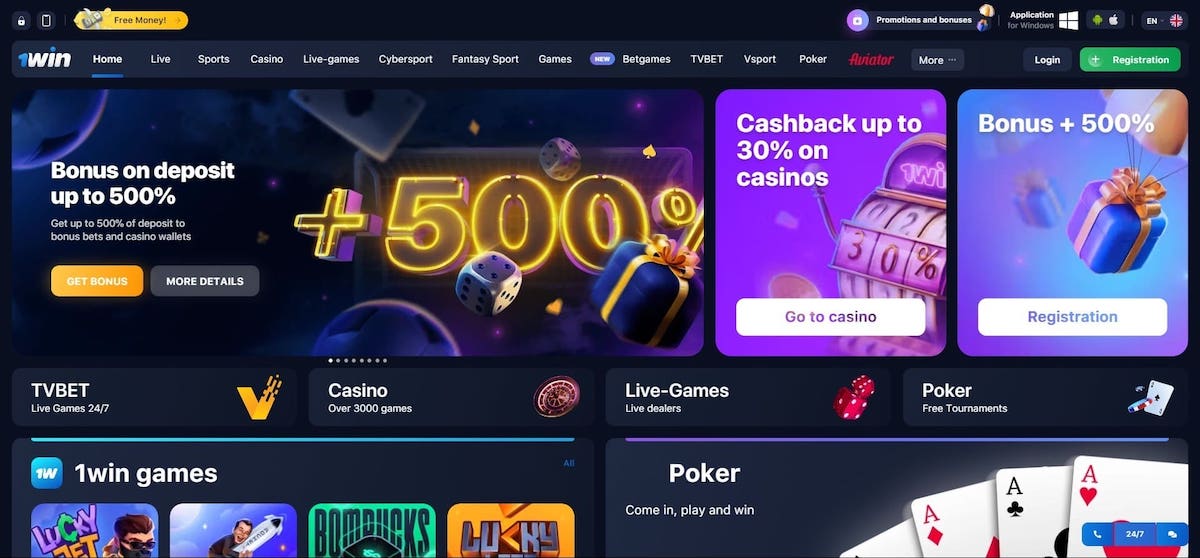This screenshot has height=558, width=1200.
Task: Open the All link in 1win games
Action: [569, 463]
